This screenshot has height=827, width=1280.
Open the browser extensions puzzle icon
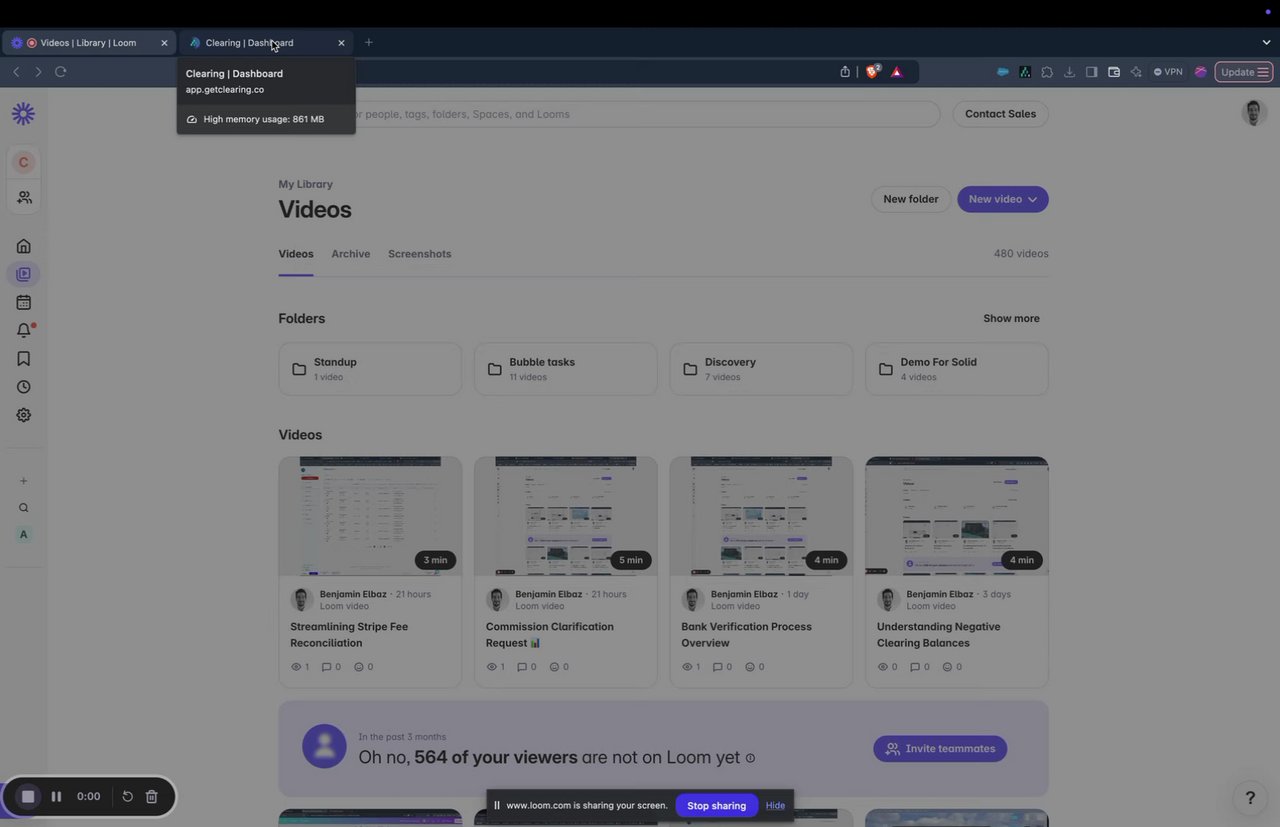tap(1047, 72)
